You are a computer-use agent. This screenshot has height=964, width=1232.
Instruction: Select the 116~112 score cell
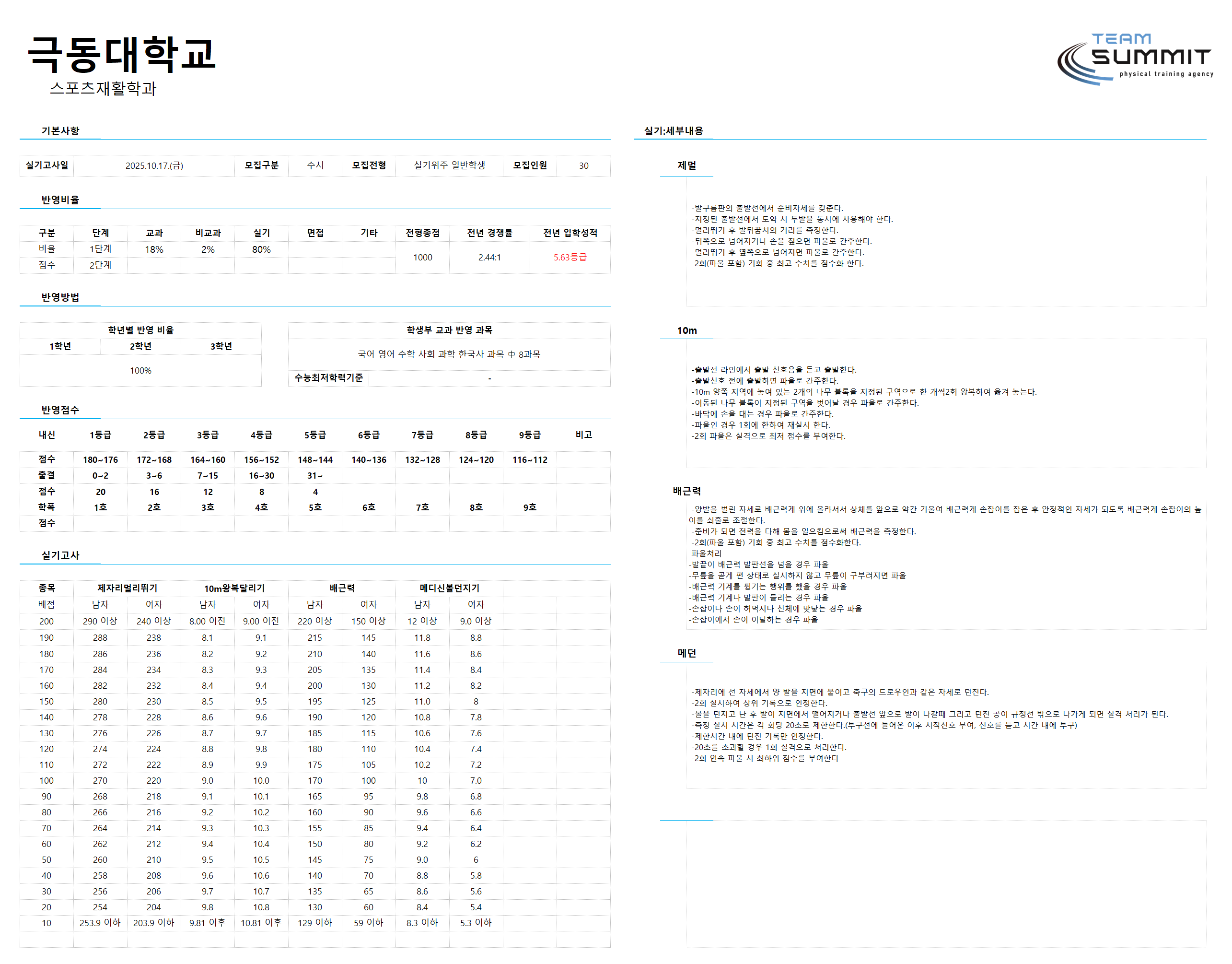(x=530, y=460)
